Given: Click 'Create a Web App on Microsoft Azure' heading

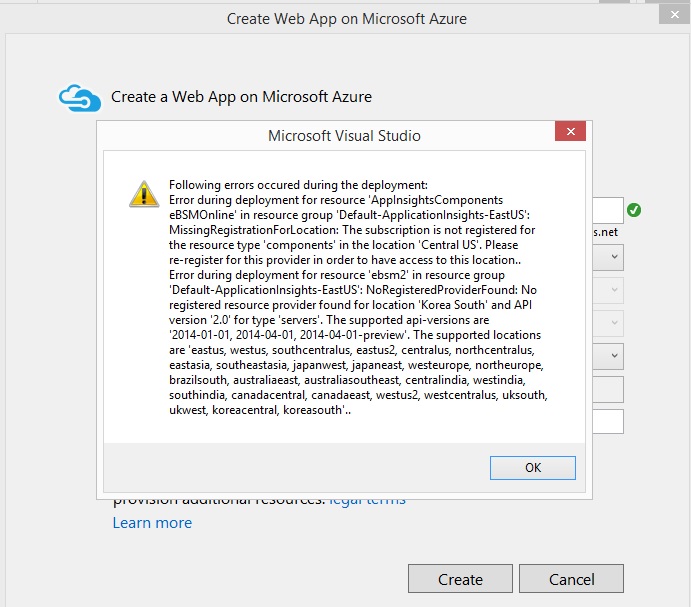Looking at the screenshot, I should 241,97.
